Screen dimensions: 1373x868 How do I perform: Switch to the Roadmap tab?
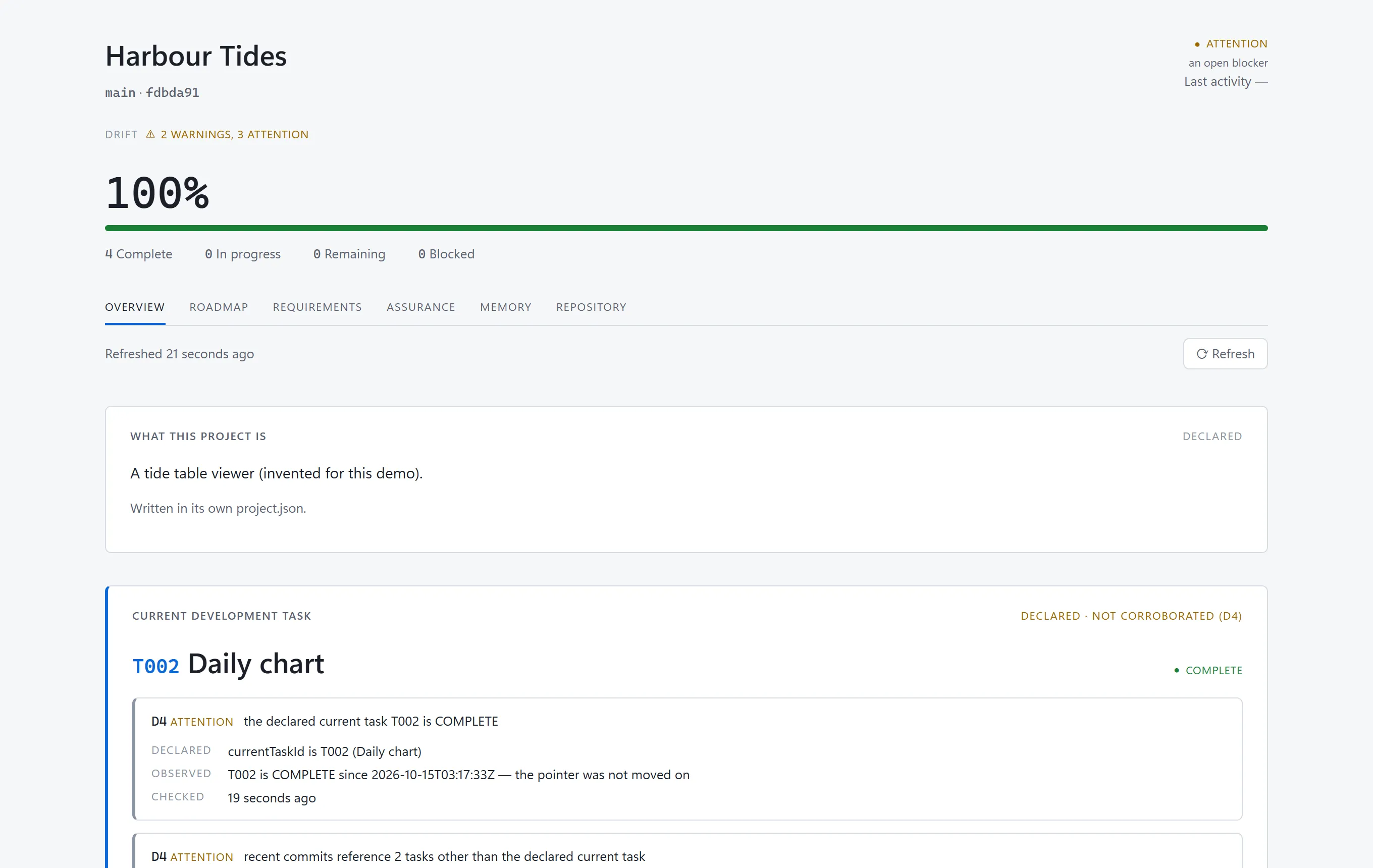click(x=219, y=307)
